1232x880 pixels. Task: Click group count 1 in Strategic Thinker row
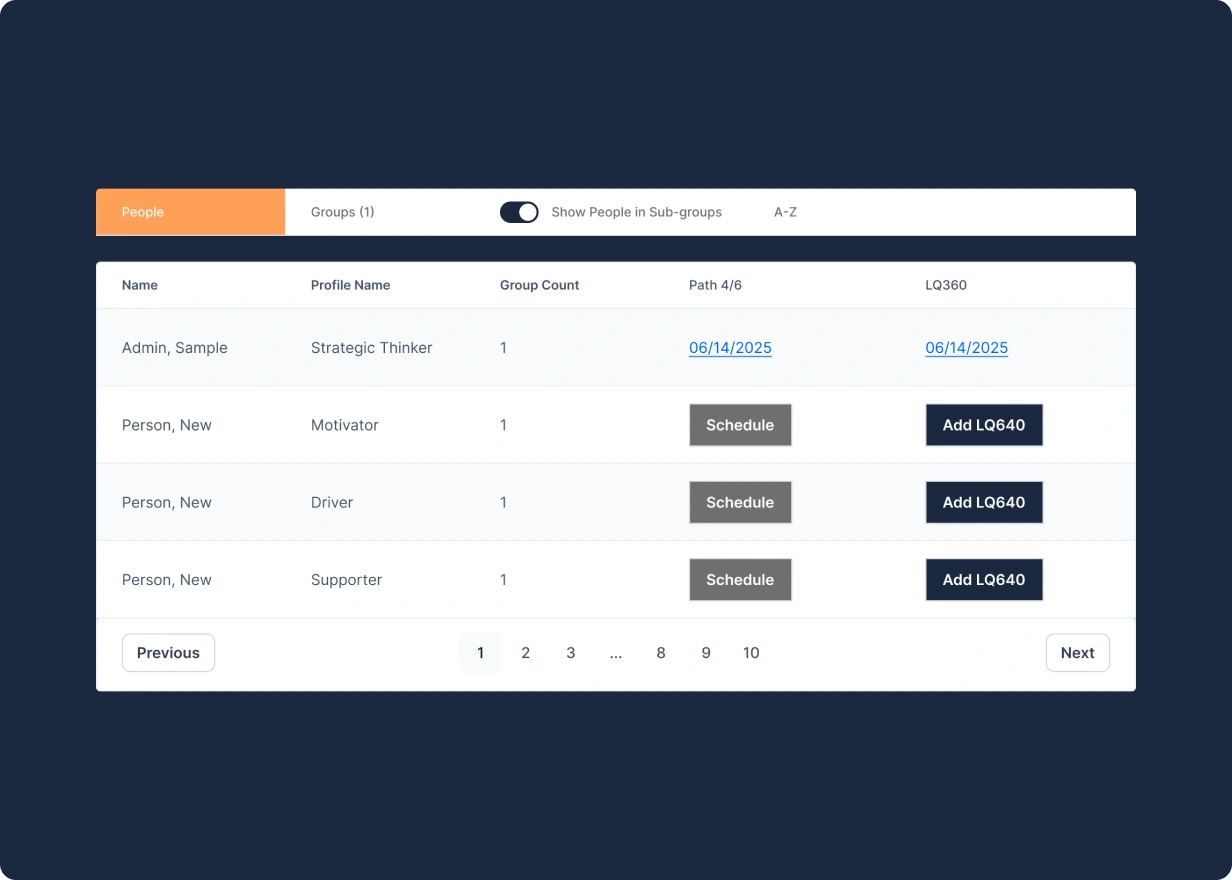pyautogui.click(x=503, y=348)
